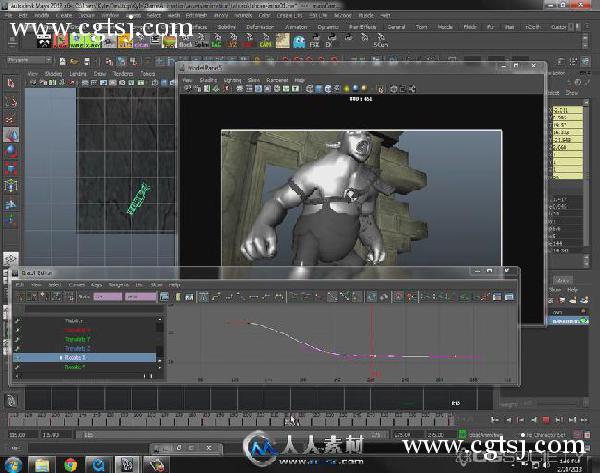
Task: Open Google Chrome from the taskbar
Action: tap(70, 465)
